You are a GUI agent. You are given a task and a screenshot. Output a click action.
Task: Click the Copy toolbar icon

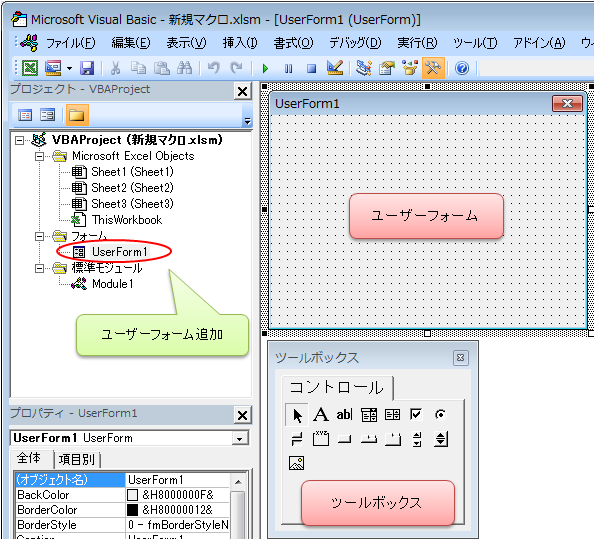(139, 68)
